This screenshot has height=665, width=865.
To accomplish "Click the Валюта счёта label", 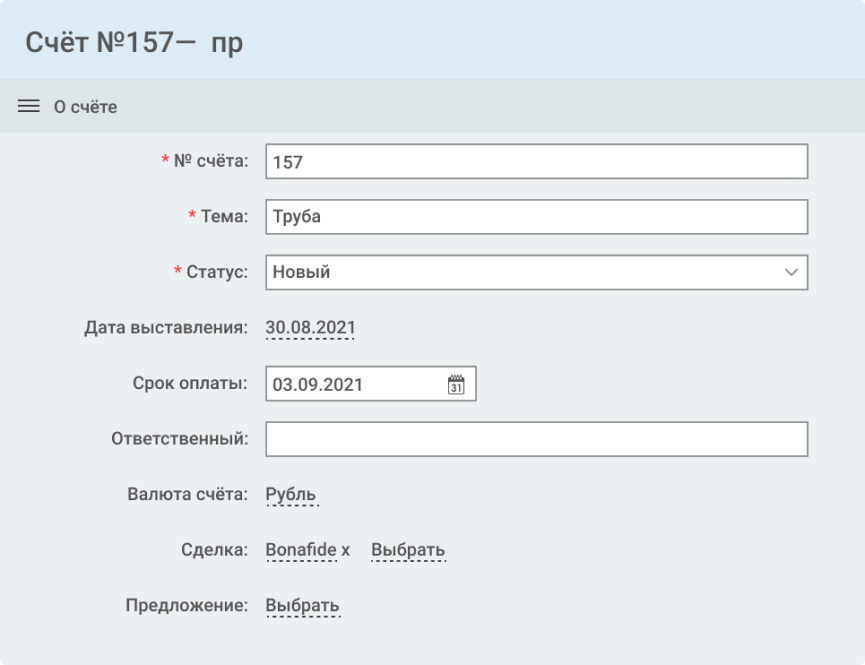I will click(187, 494).
